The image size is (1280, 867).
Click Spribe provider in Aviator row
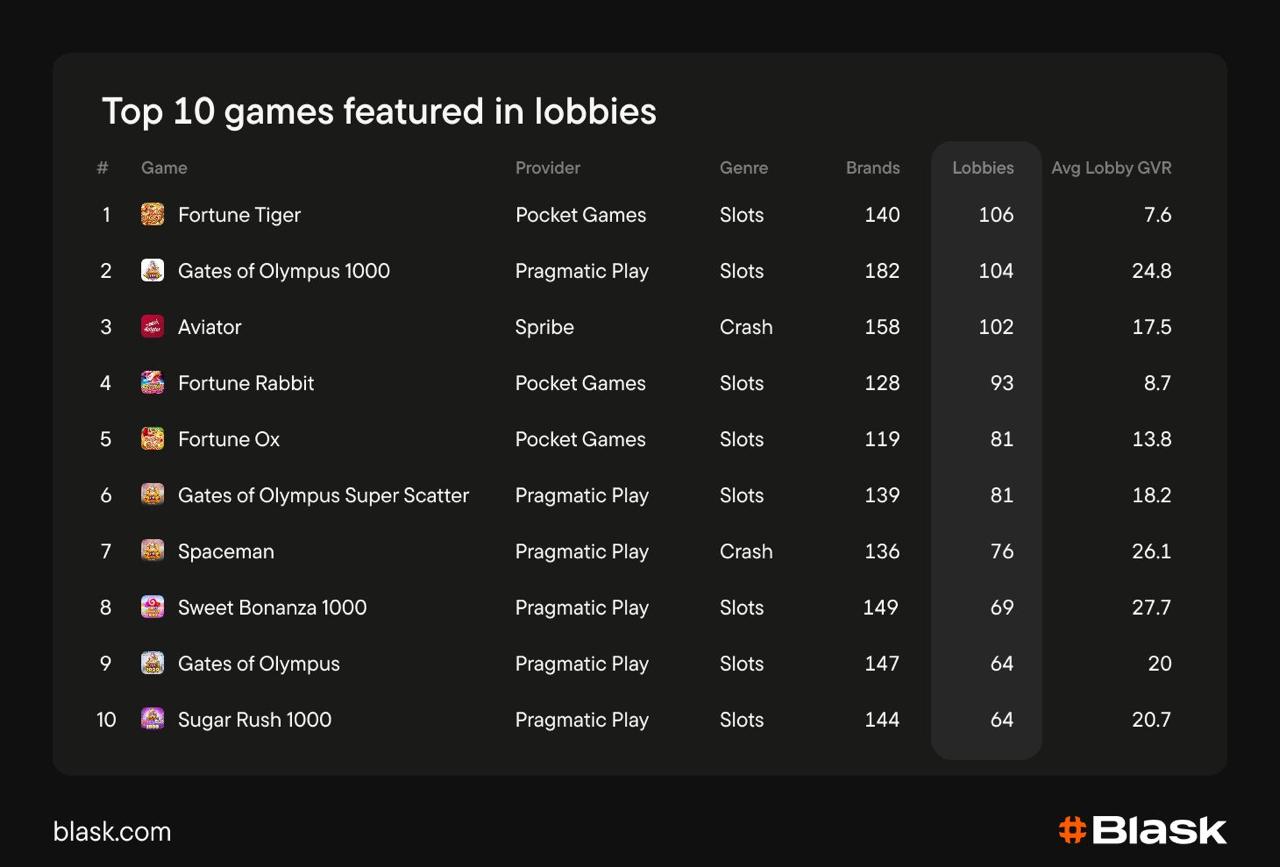pyautogui.click(x=544, y=327)
